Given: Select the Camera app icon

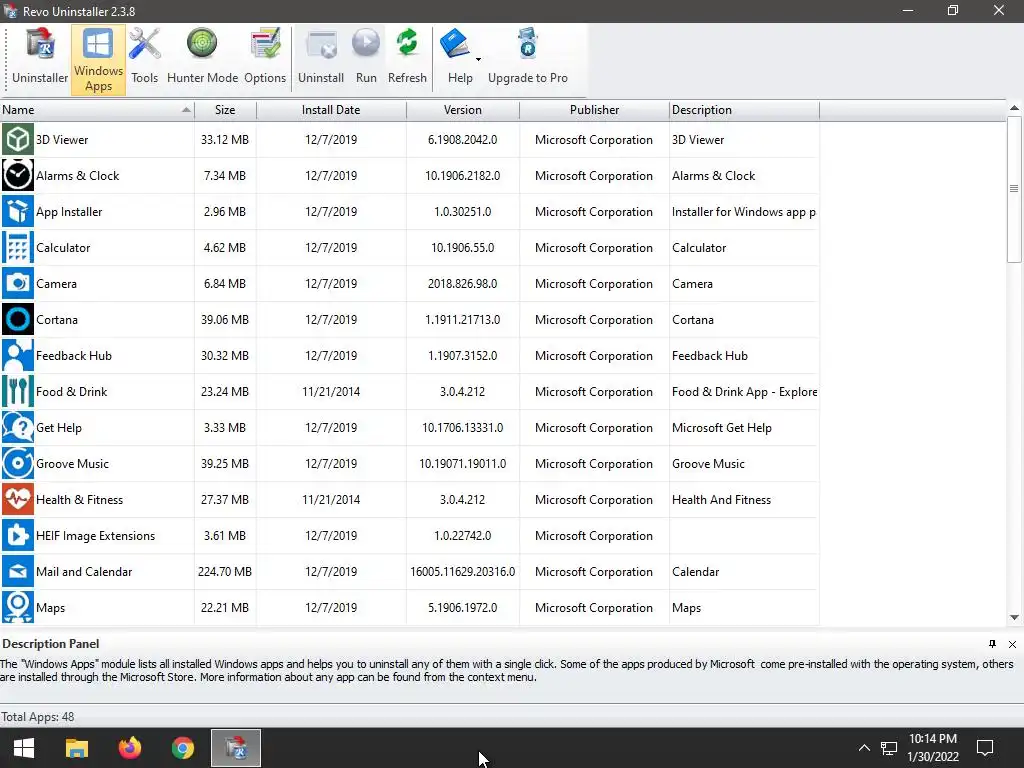Looking at the screenshot, I should pyautogui.click(x=18, y=283).
